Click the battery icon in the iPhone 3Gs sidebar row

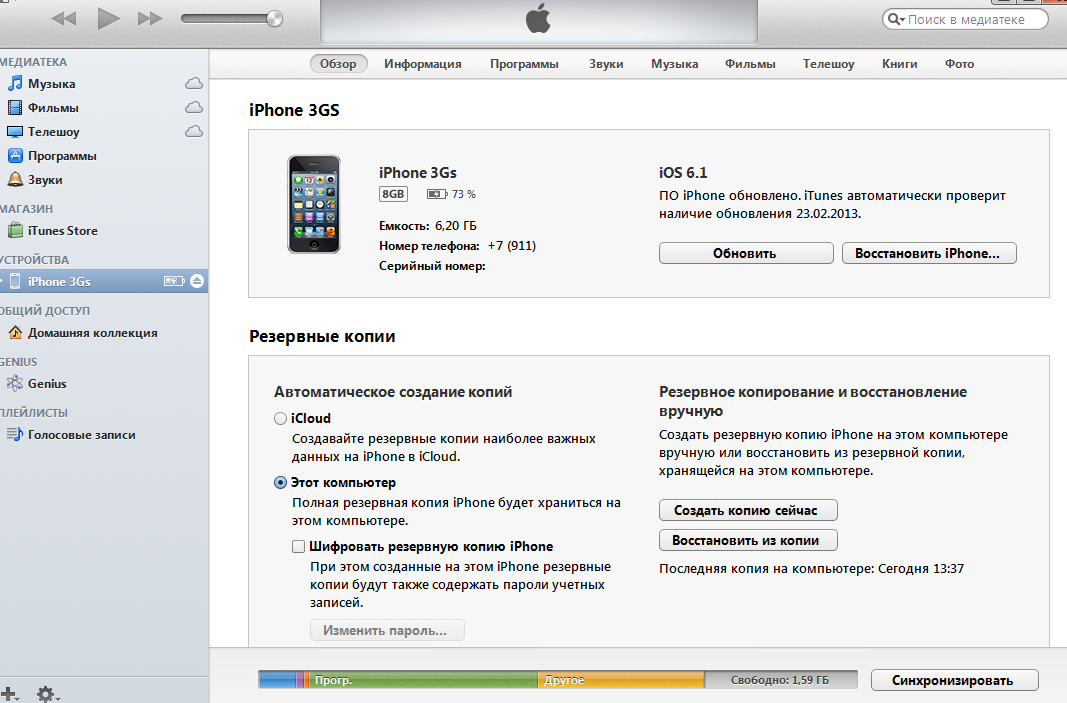(x=174, y=281)
